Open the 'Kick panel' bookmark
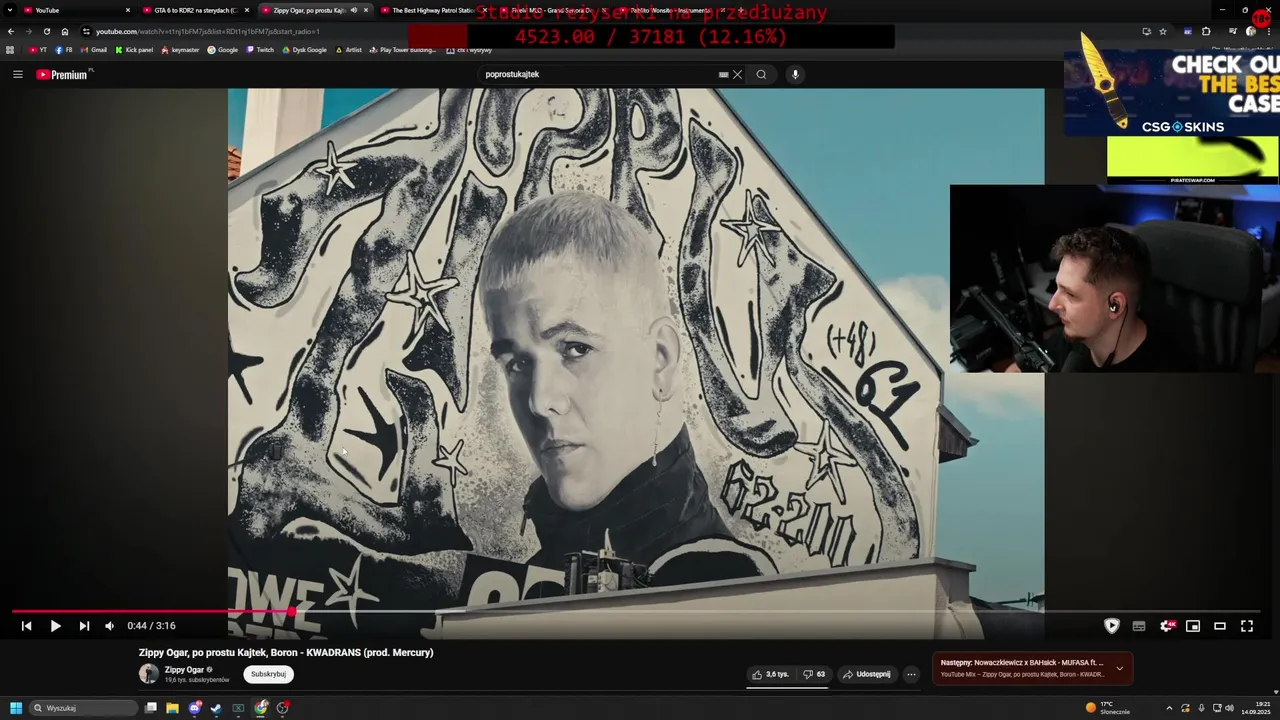Image resolution: width=1280 pixels, height=720 pixels. (134, 50)
